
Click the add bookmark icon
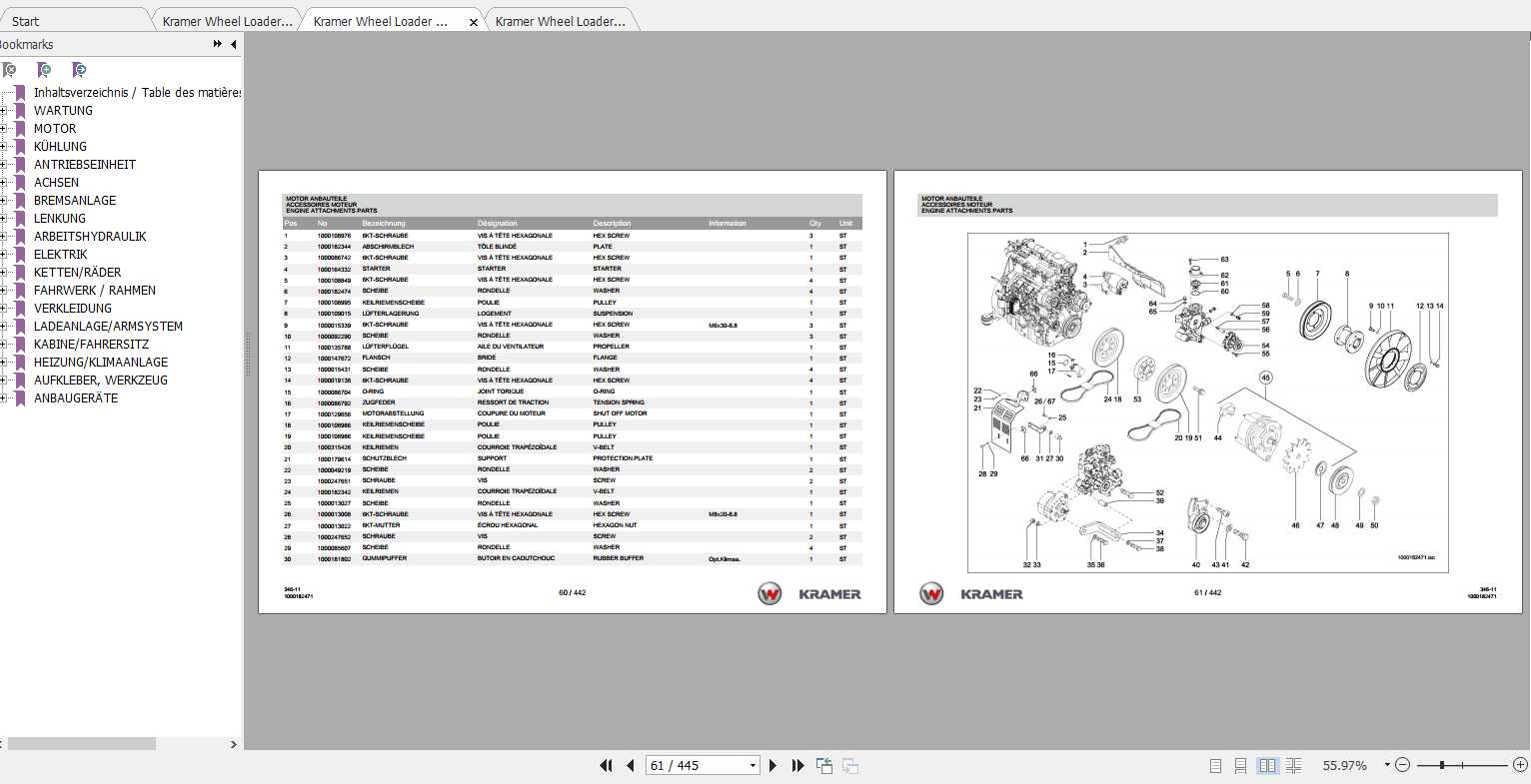click(x=43, y=69)
